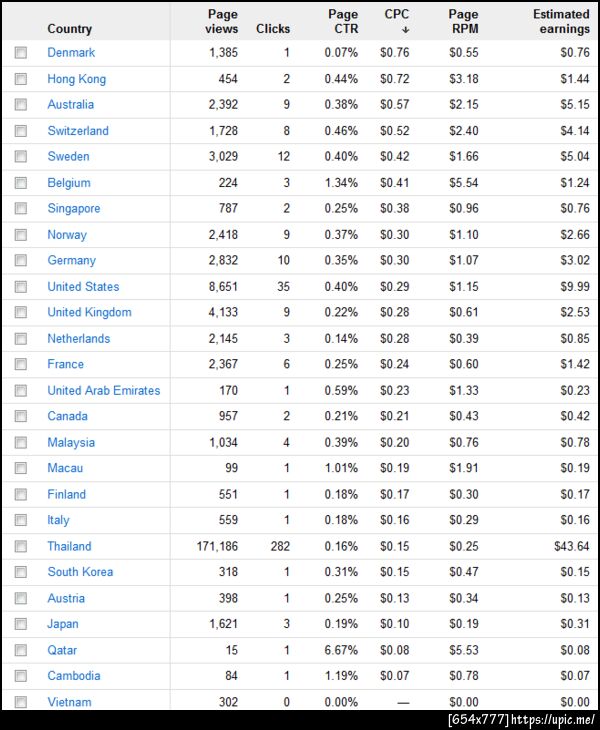Open the Macau country link
The width and height of the screenshot is (600, 730).
[x=65, y=468]
